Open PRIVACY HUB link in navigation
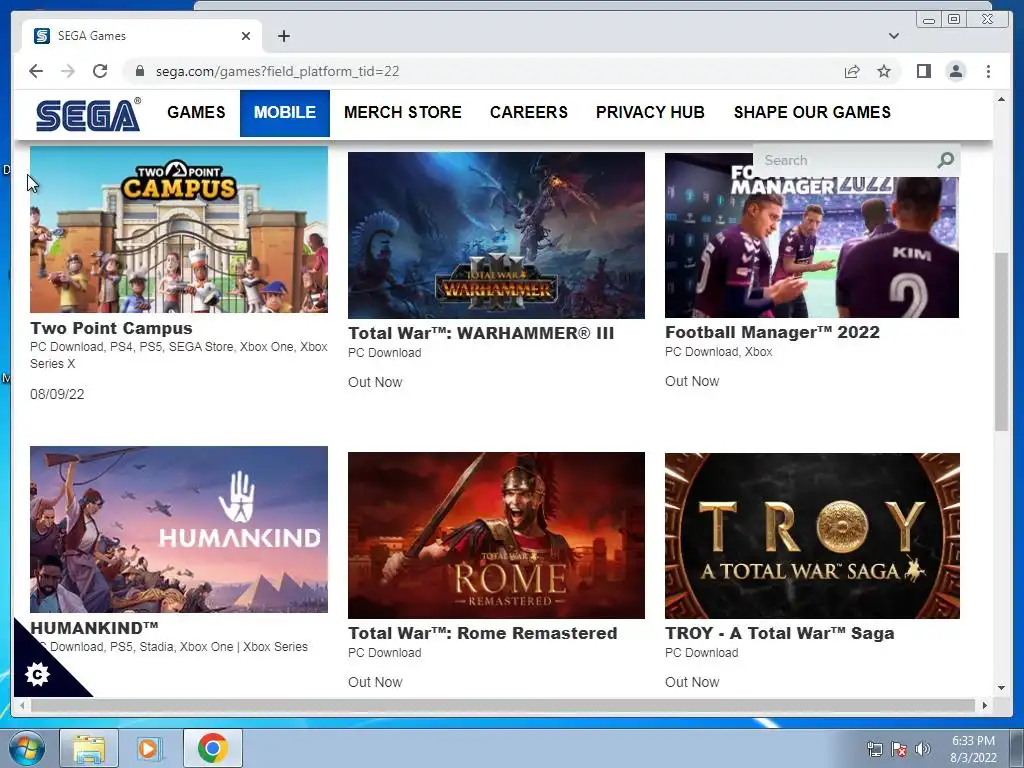Viewport: 1024px width, 768px height. pos(650,112)
